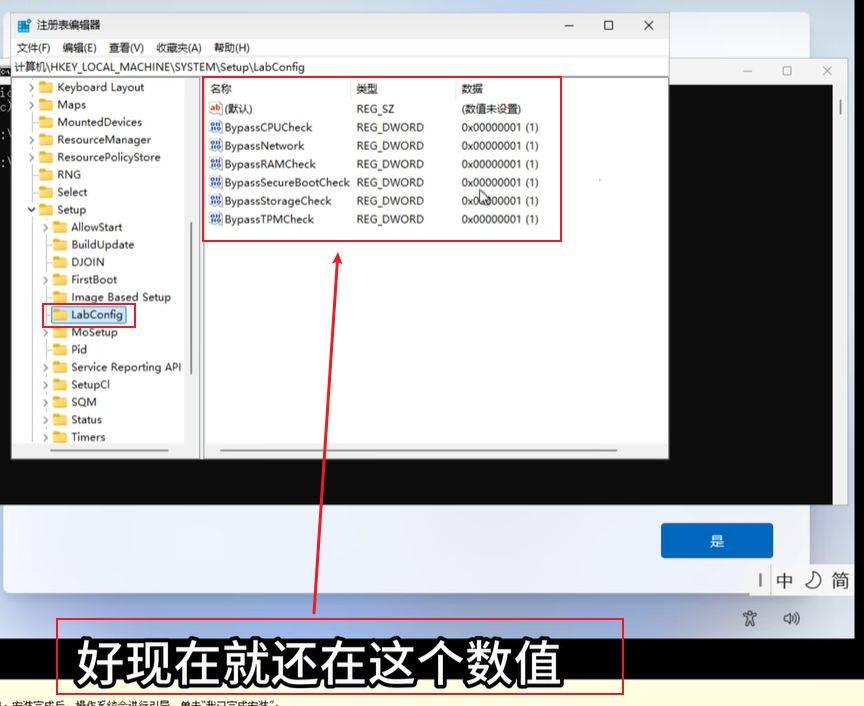Click the BypassRAMCheck value icon
Viewport: 864px width, 706px height.
coord(216,164)
